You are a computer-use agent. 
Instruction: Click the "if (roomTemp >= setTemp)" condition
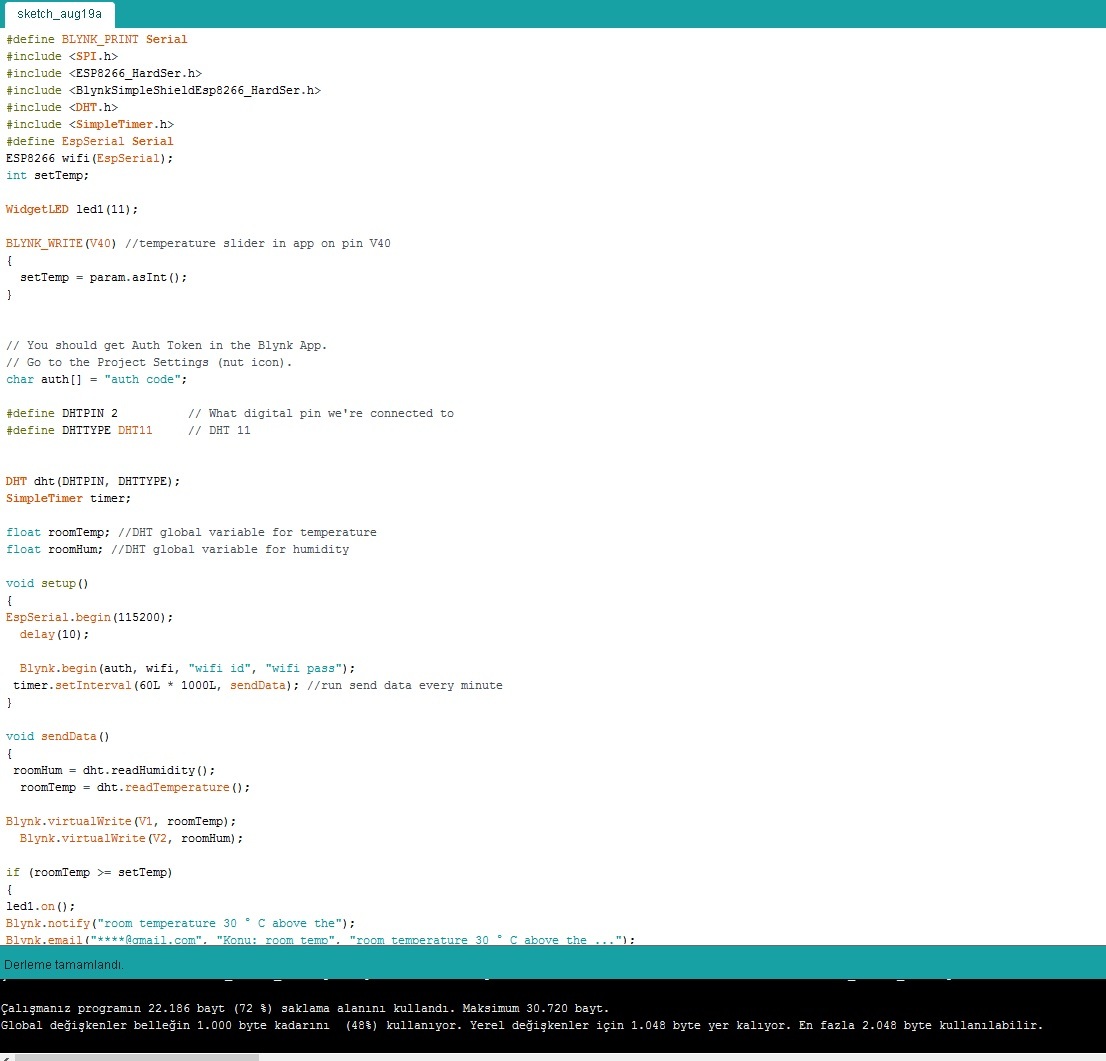pos(90,872)
